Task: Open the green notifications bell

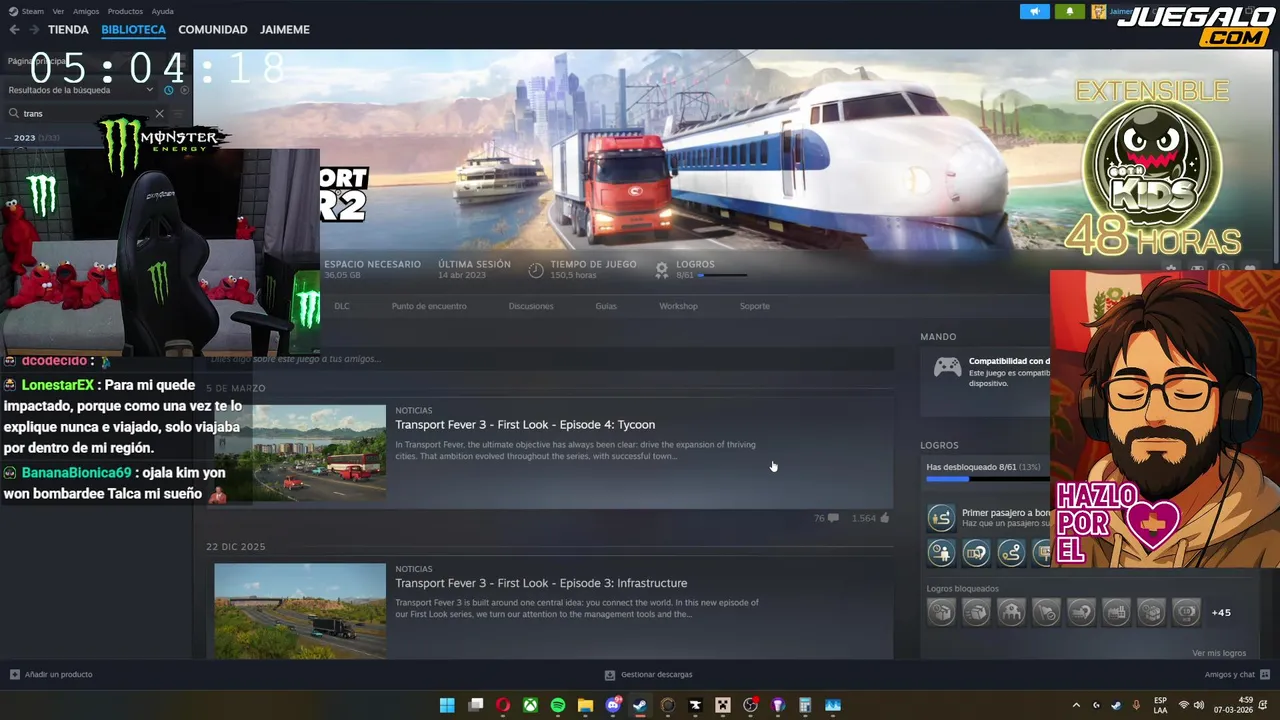Action: [x=1069, y=11]
